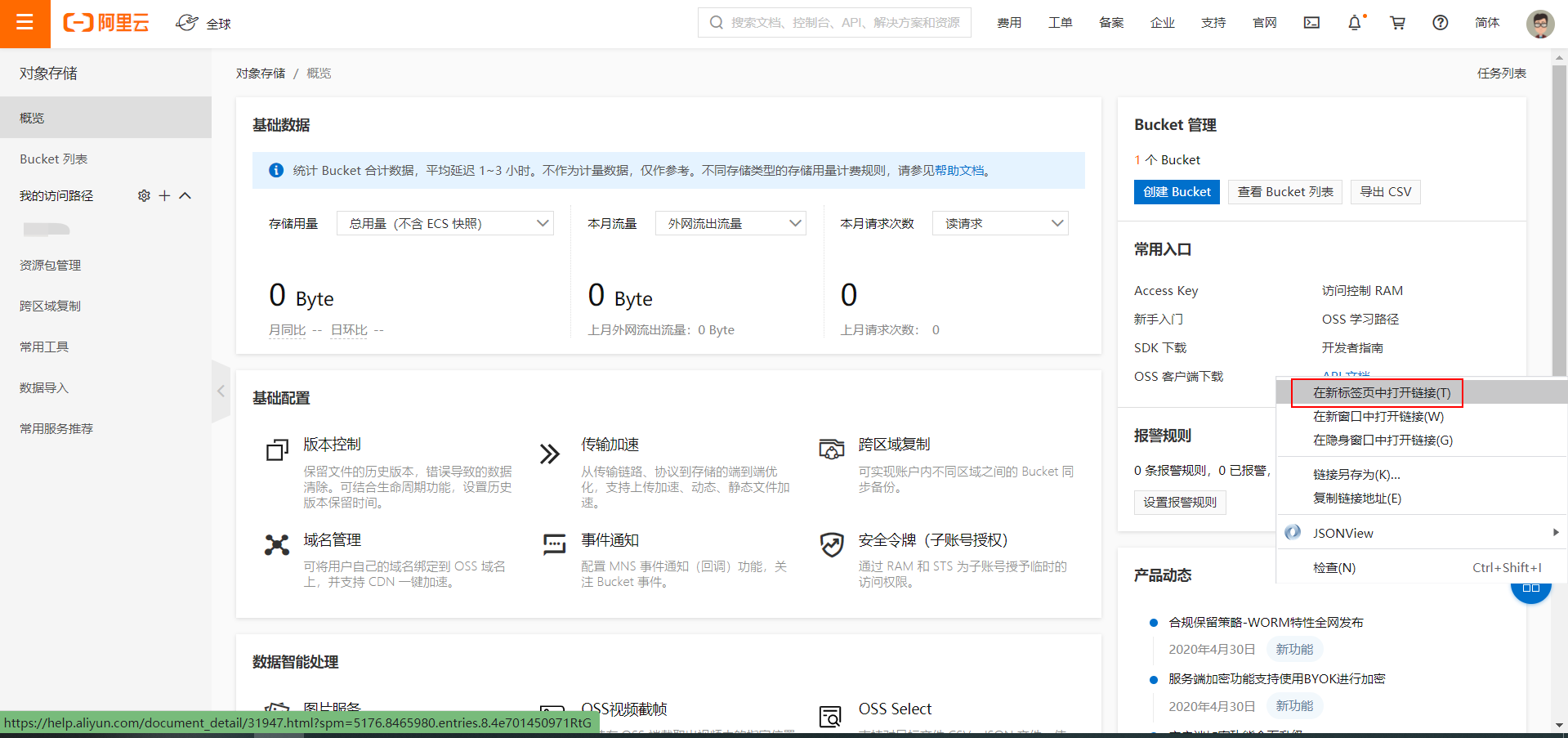This screenshot has height=738, width=1568.
Task: Select 链接另存为 in context menu
Action: coord(1422,475)
